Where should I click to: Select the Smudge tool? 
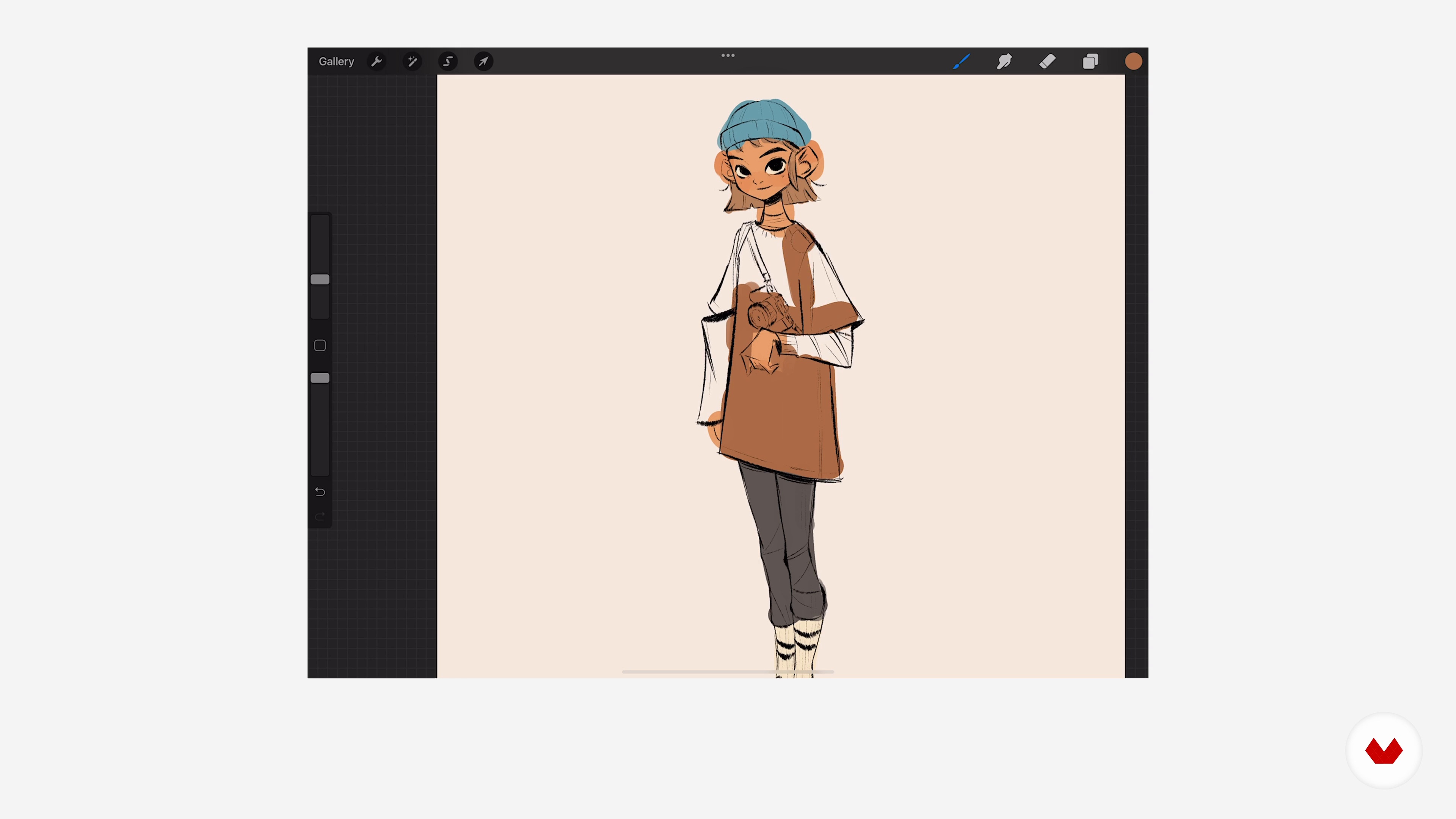[1004, 61]
